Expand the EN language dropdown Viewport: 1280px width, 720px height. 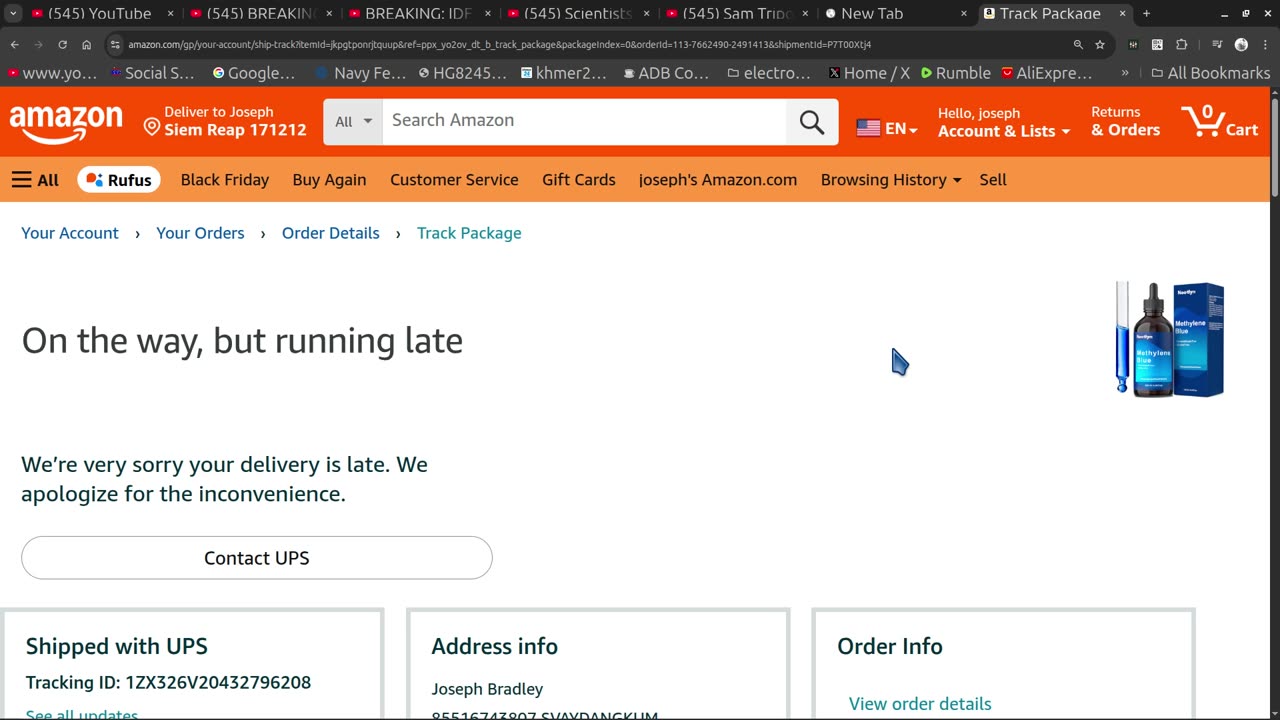[900, 129]
